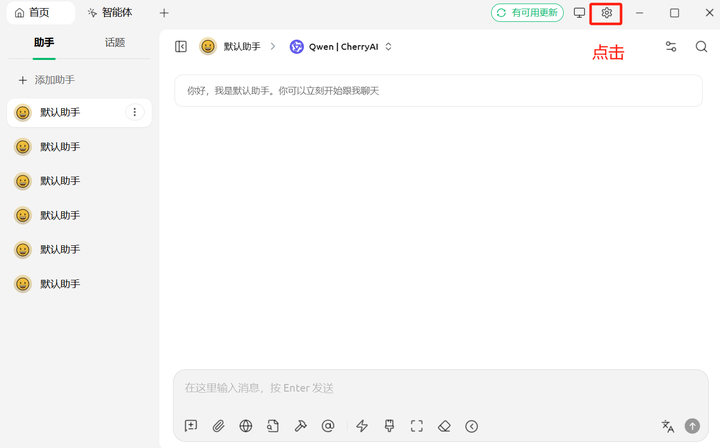Click the 有可用更新 update button
Viewport: 720px width, 448px height.
point(527,13)
